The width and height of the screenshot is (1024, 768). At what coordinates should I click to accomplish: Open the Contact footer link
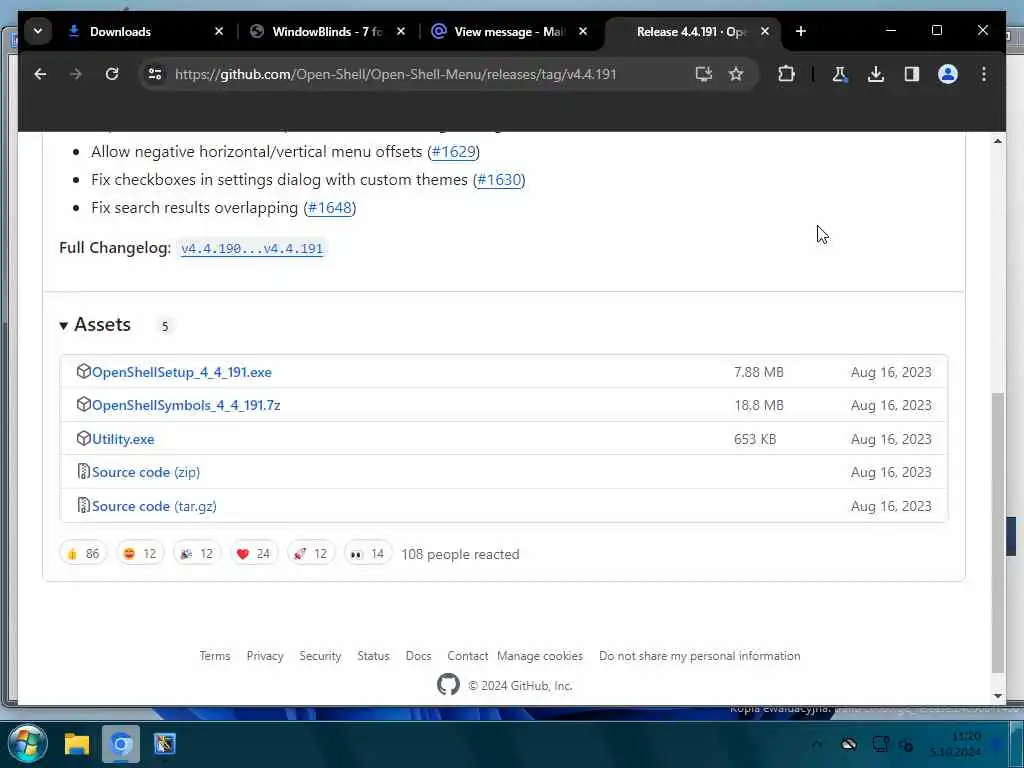468,656
